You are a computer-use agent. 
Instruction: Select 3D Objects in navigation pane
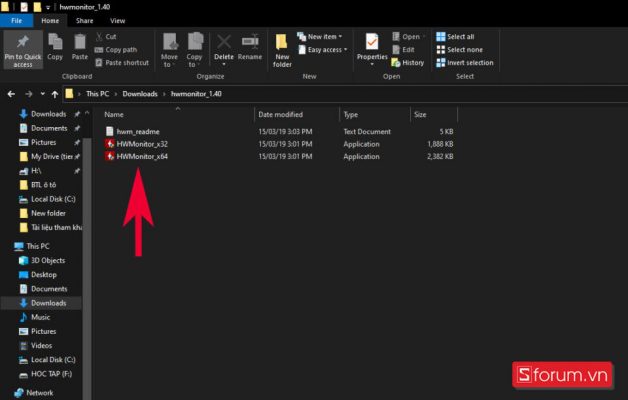48,260
